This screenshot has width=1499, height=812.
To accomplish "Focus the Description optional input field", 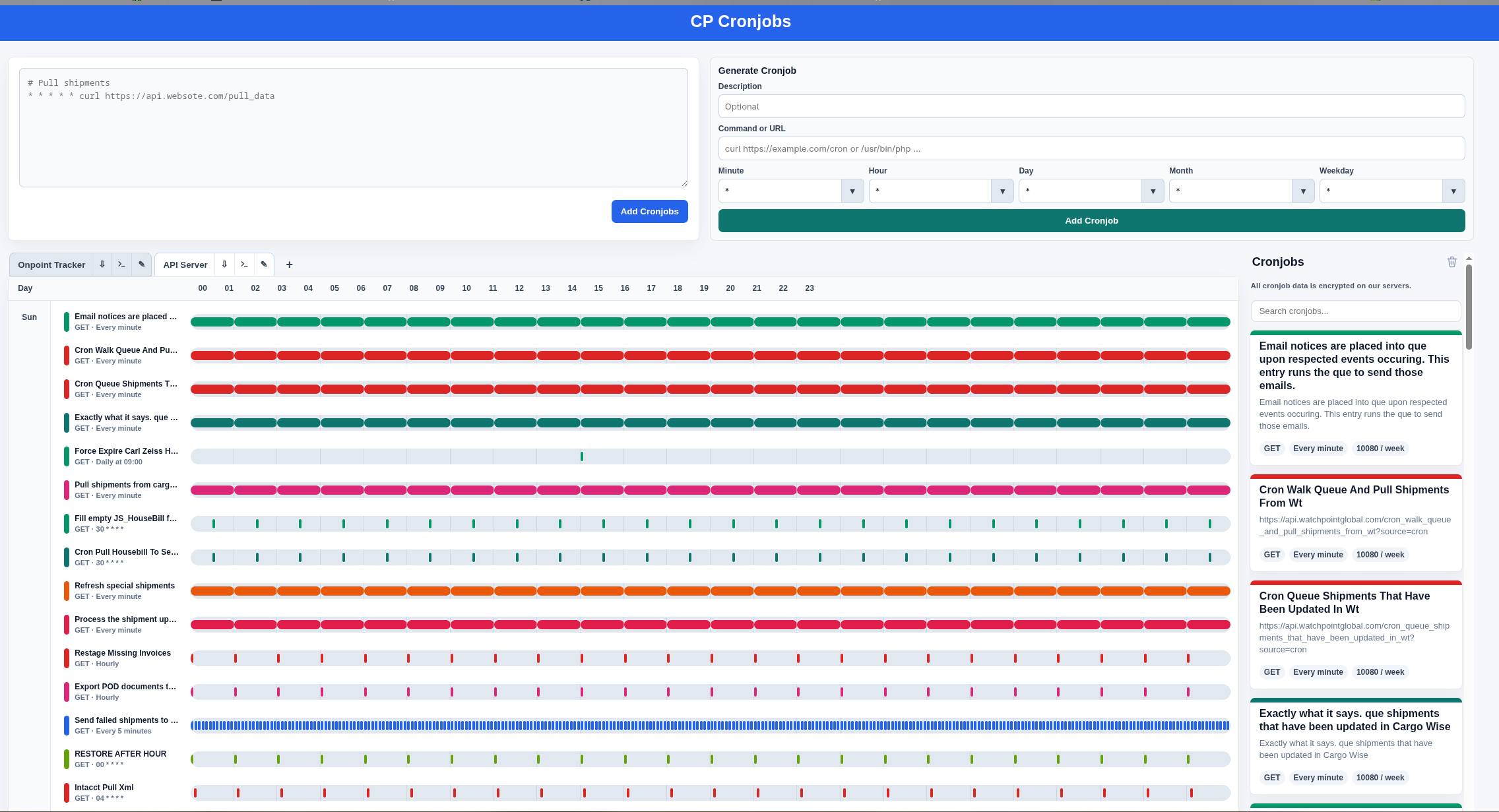I will pyautogui.click(x=1091, y=106).
